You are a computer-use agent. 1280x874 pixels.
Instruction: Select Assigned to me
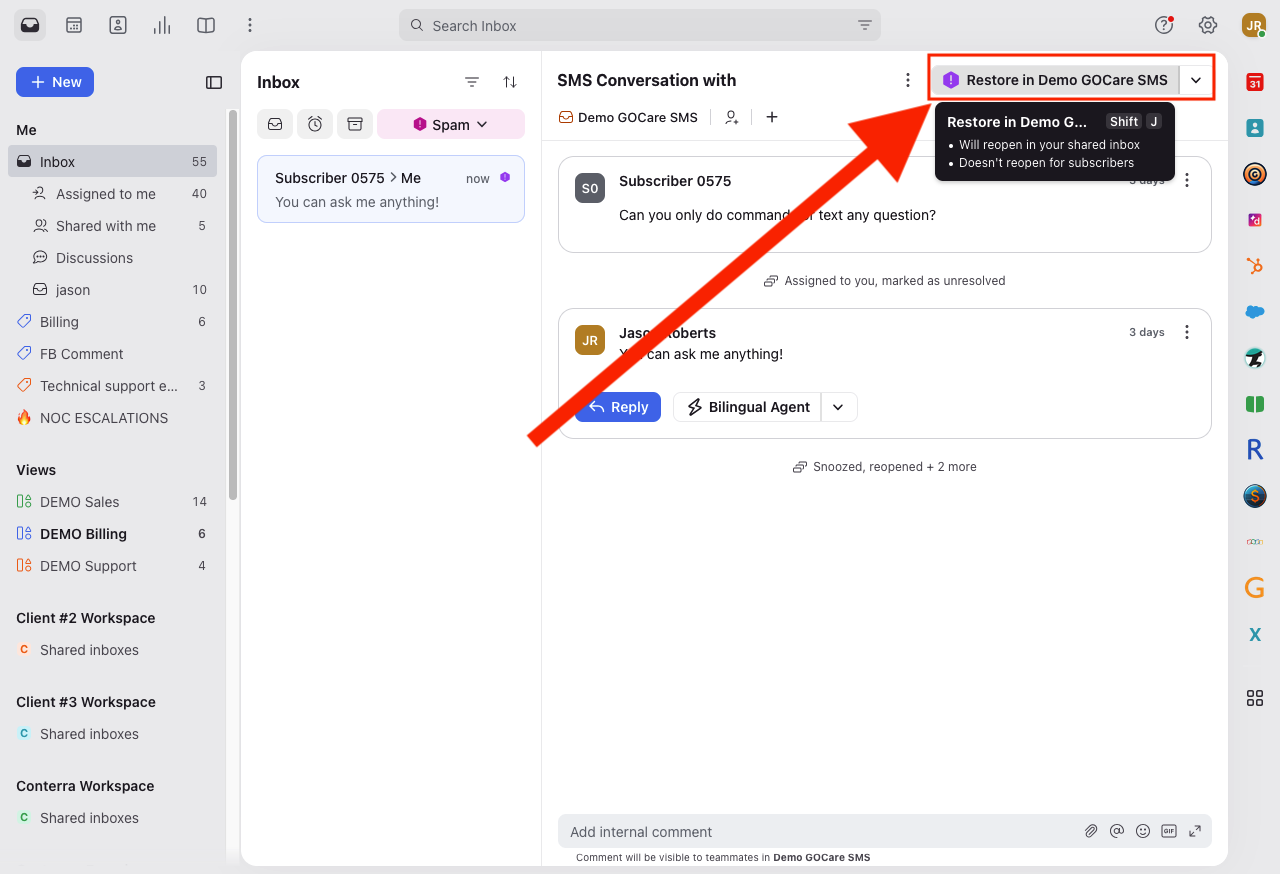(112, 194)
